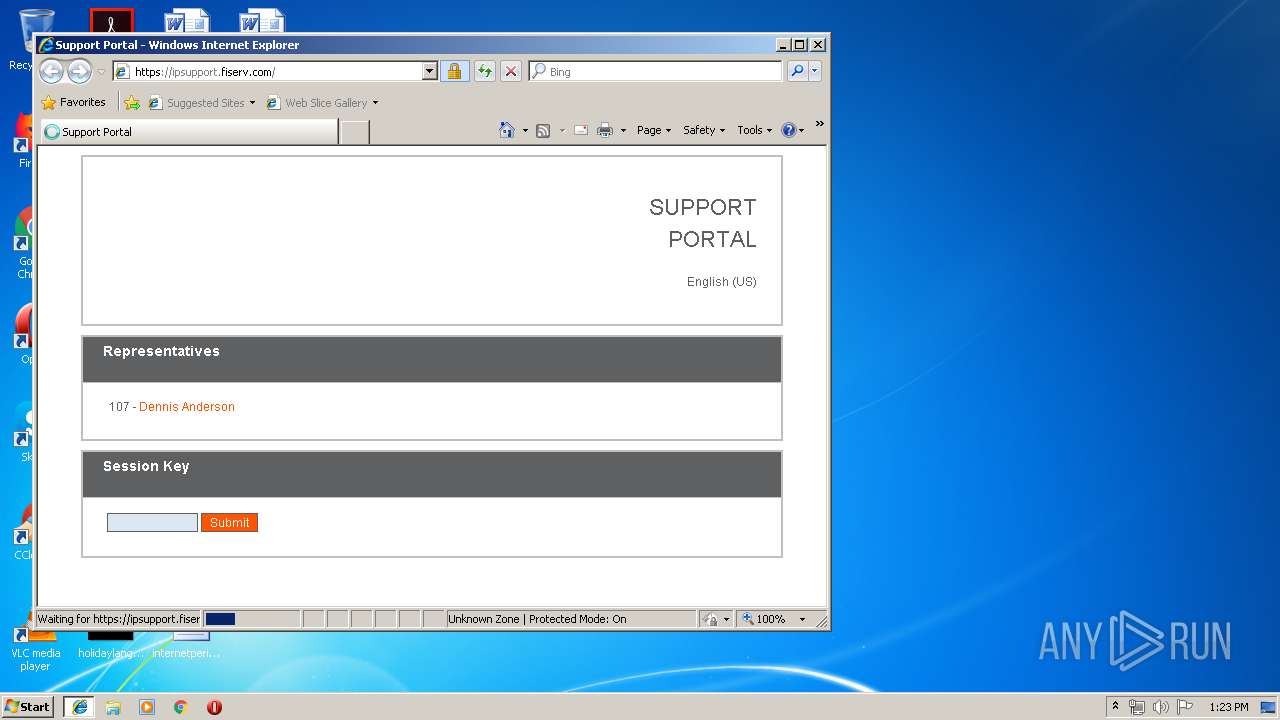Click the Protected Mode zone status text

click(x=537, y=619)
